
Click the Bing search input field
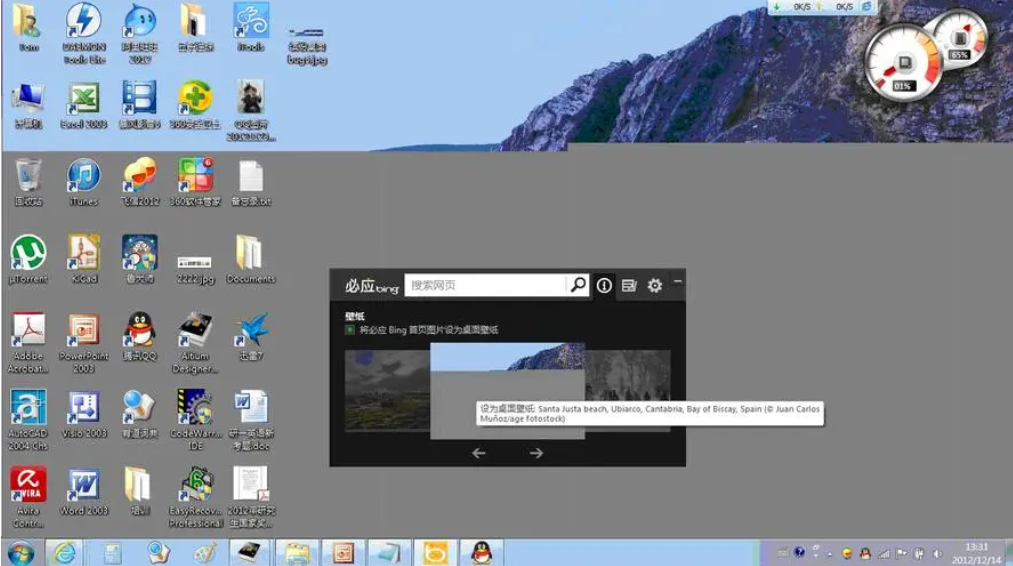point(485,285)
